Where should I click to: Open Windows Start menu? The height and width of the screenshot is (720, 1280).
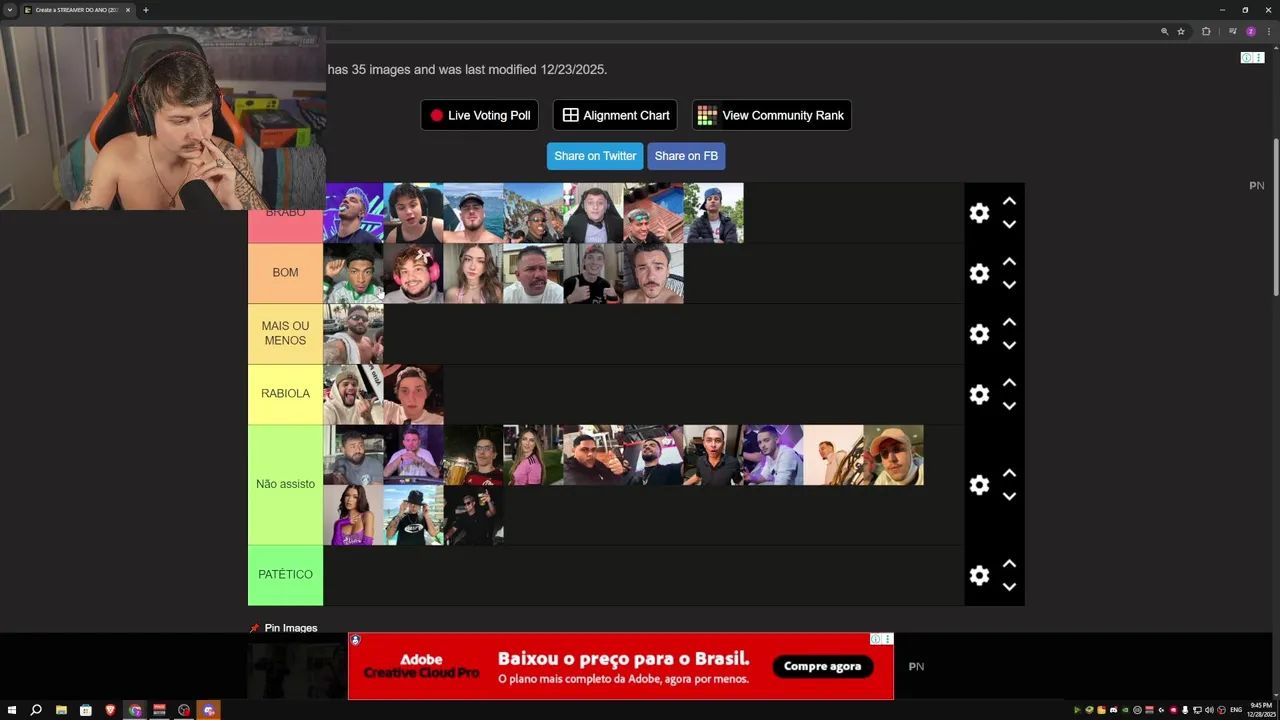click(x=10, y=710)
